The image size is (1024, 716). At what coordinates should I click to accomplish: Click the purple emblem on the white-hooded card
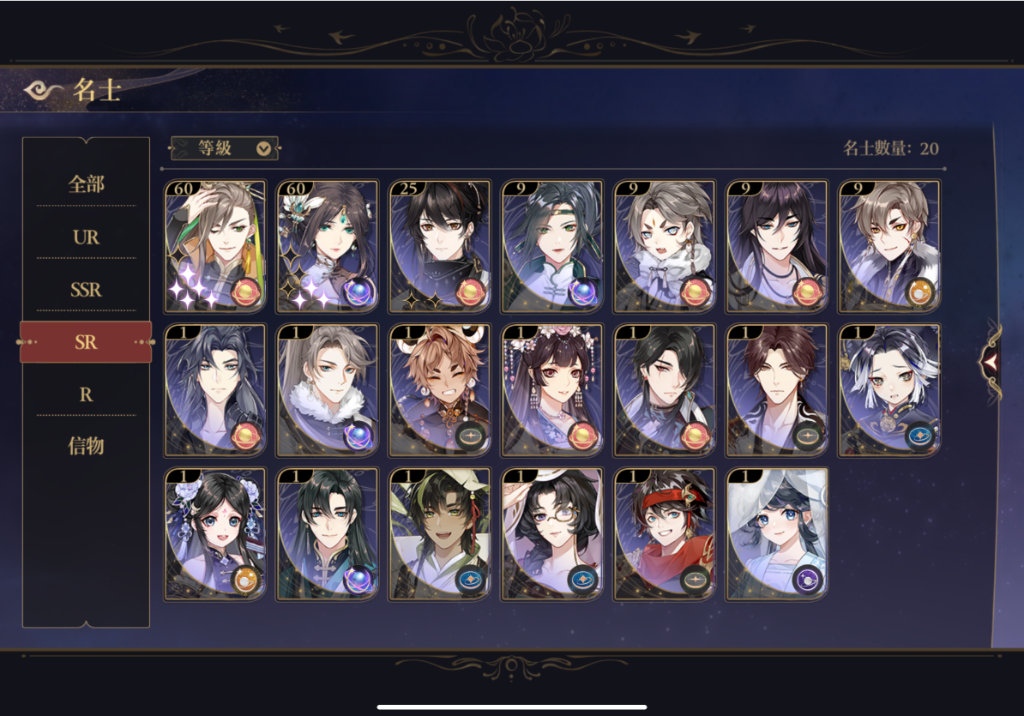[x=807, y=579]
